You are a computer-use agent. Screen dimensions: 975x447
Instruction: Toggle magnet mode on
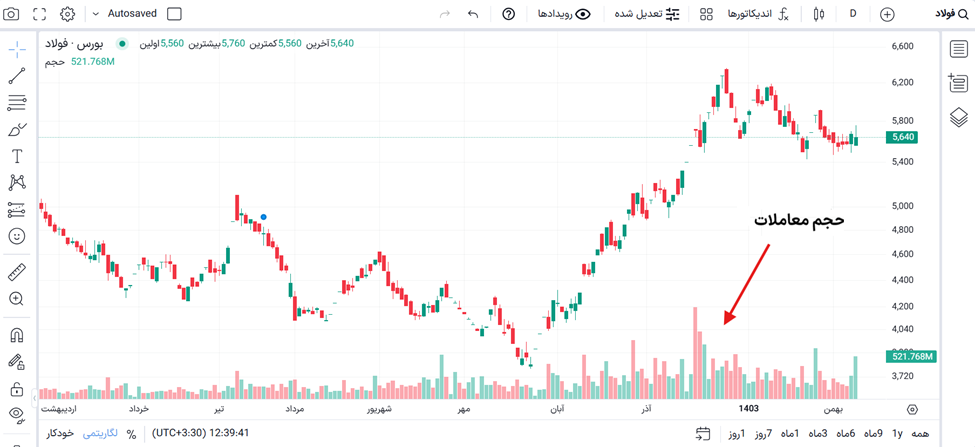pyautogui.click(x=17, y=335)
